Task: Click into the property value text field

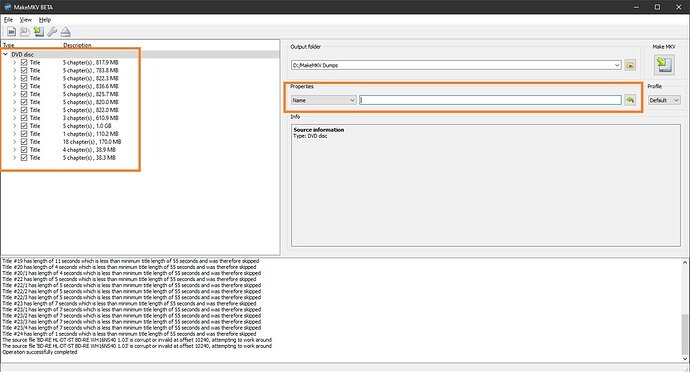Action: coord(490,100)
